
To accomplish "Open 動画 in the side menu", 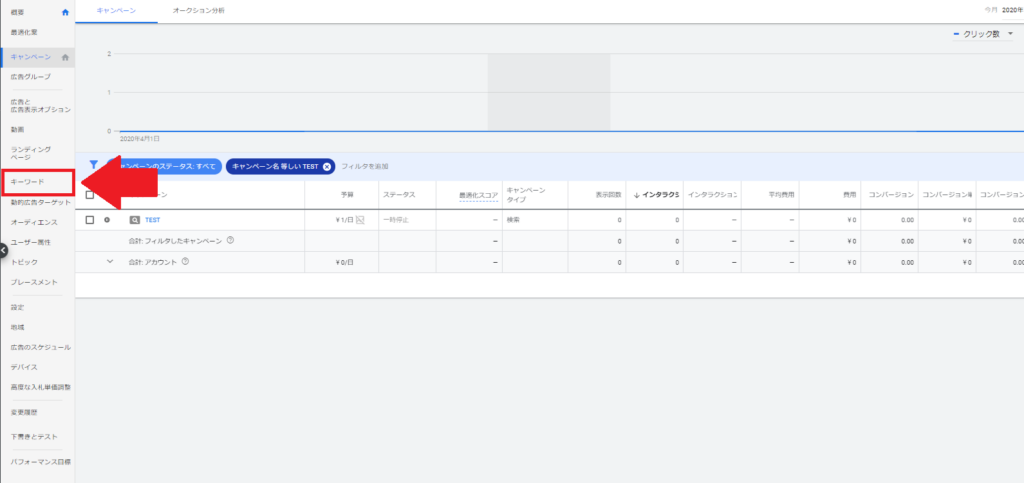I will click(x=17, y=129).
